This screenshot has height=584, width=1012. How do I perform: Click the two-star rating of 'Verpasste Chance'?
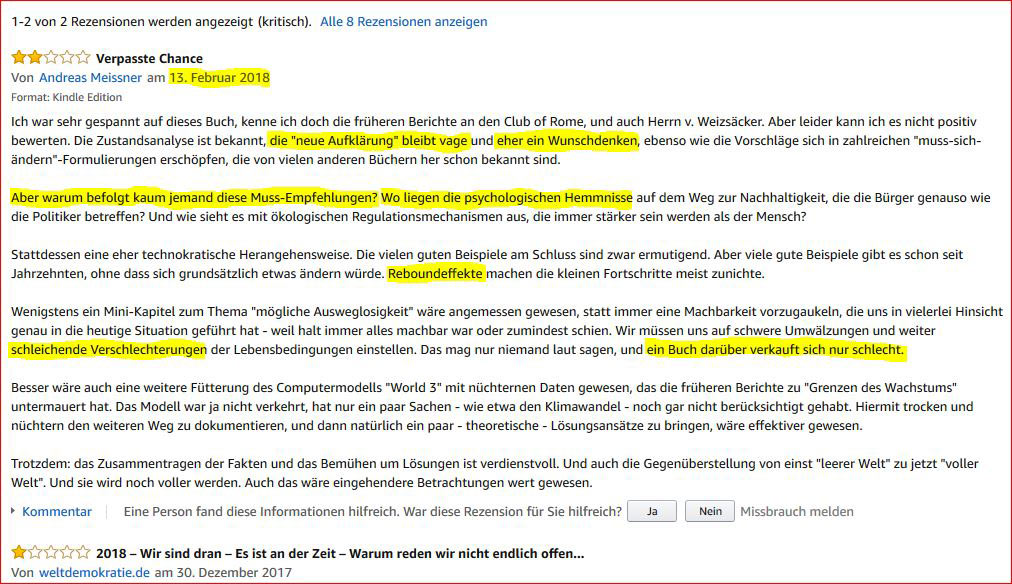(50, 58)
